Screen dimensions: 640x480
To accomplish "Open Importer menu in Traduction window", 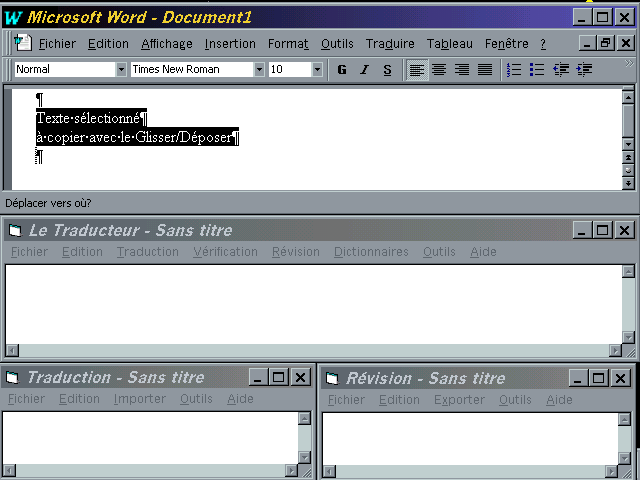I will pos(140,399).
